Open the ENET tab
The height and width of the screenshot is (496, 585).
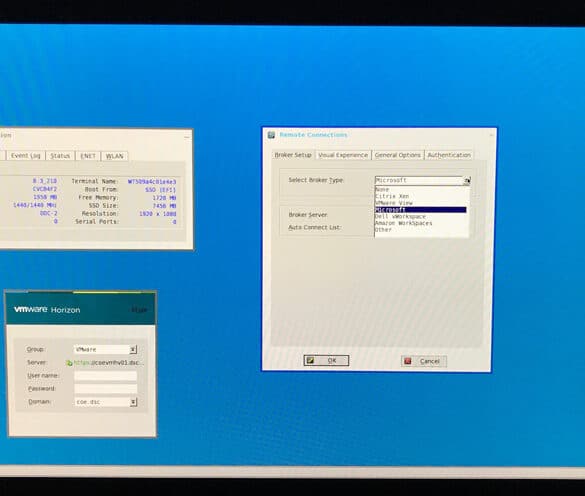pos(88,156)
